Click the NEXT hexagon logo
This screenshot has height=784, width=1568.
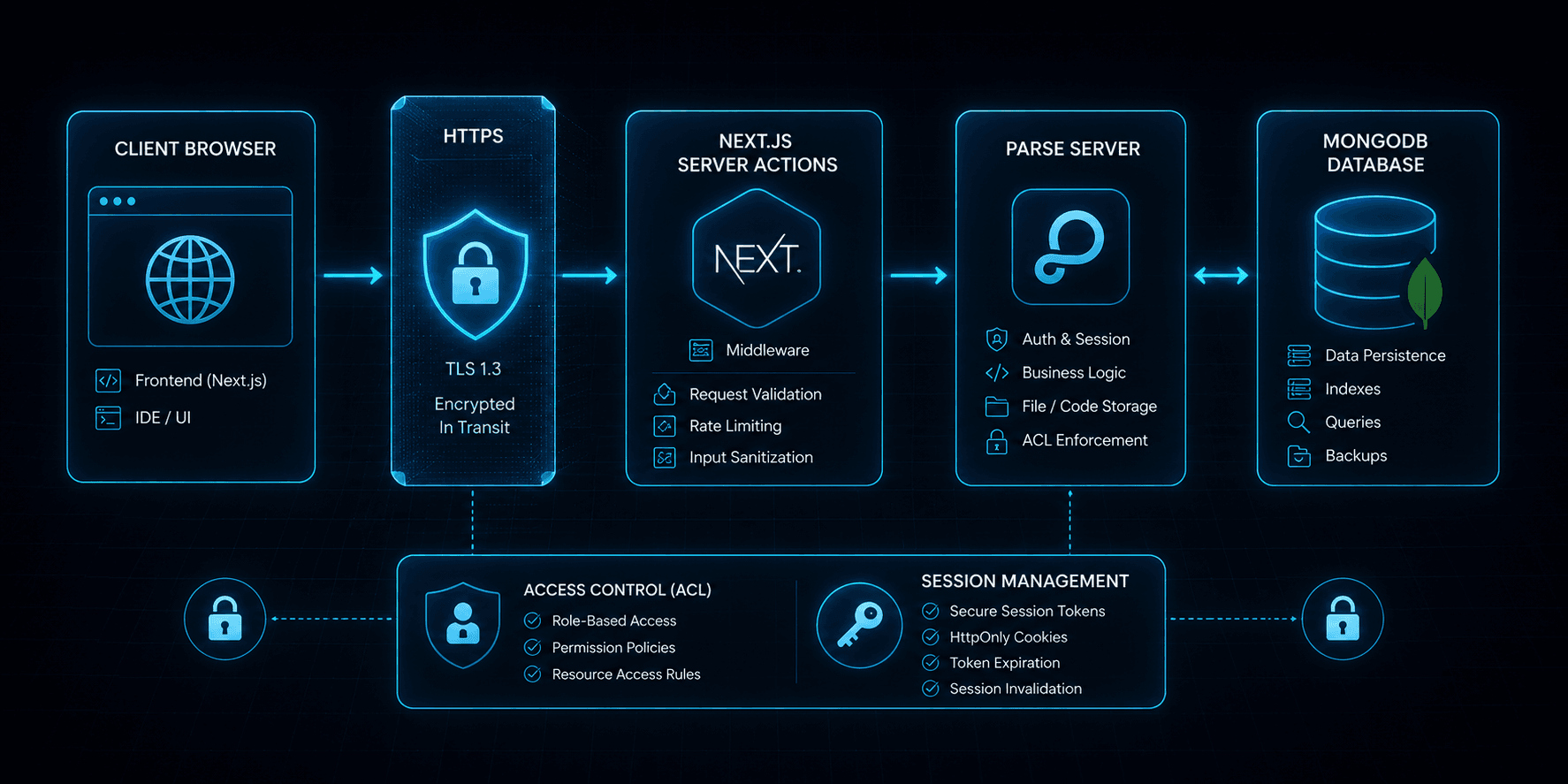coord(757,258)
